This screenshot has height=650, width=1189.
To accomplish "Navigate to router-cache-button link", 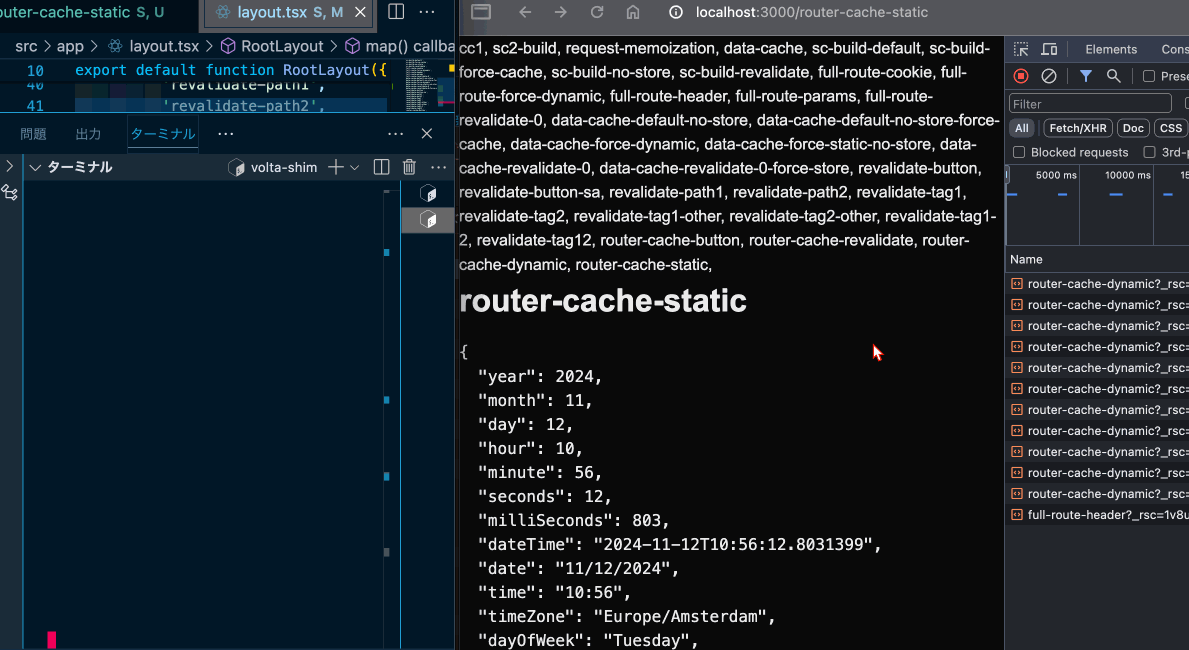I will point(670,240).
